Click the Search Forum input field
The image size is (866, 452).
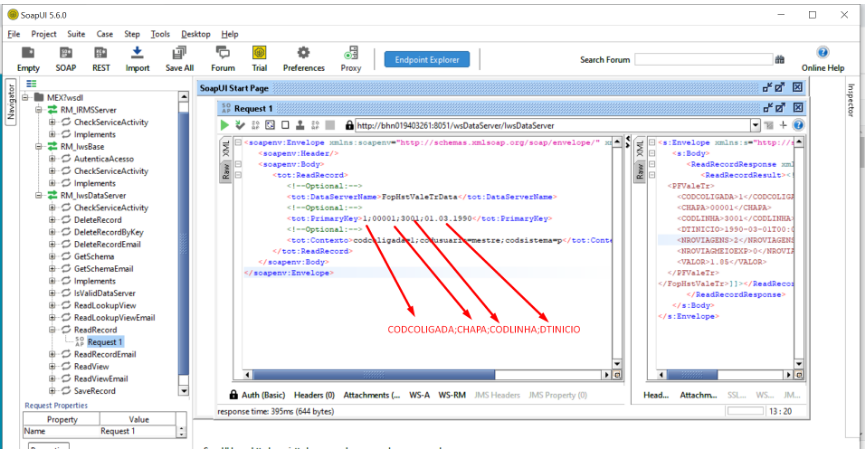703,59
